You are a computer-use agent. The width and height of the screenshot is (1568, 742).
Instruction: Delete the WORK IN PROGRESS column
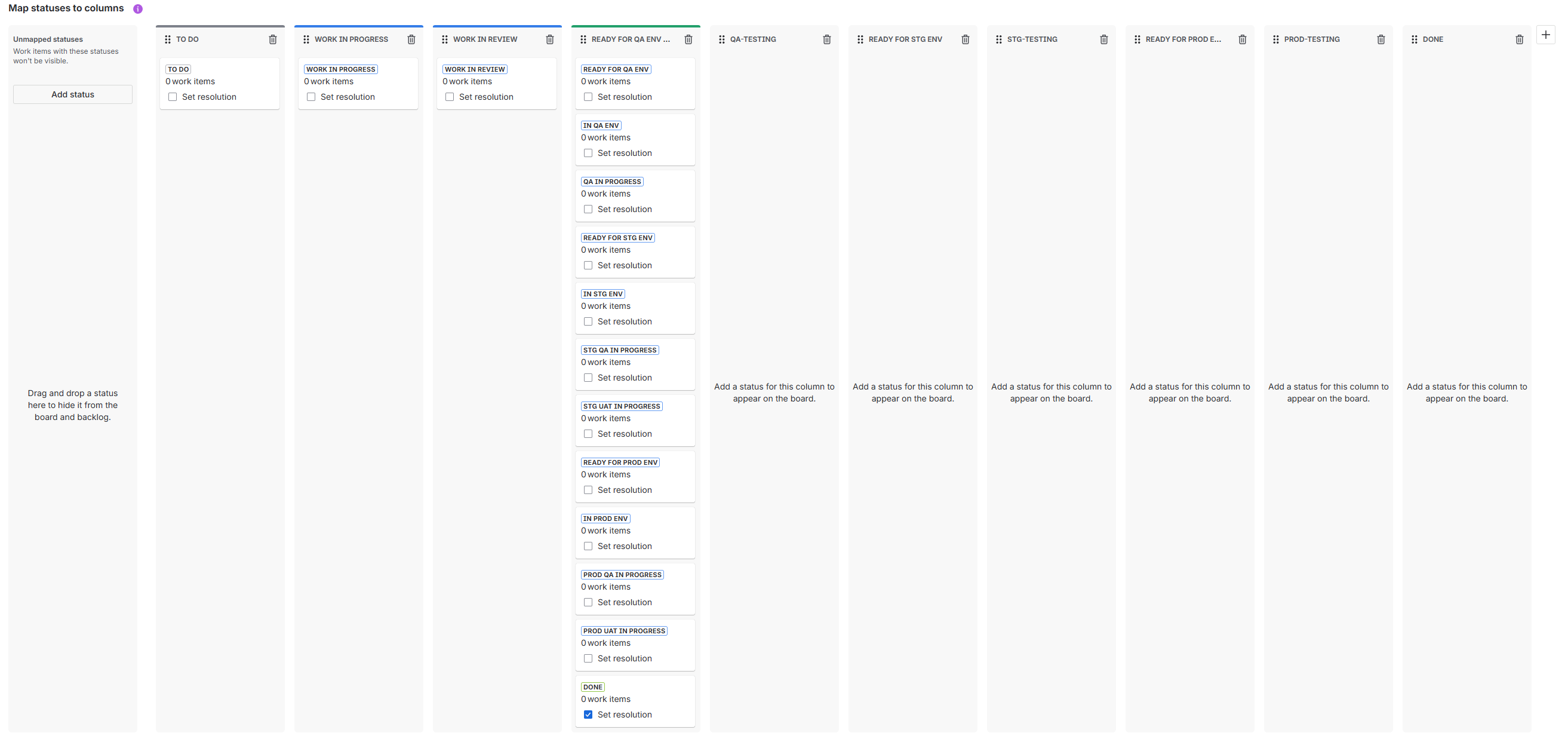(411, 39)
